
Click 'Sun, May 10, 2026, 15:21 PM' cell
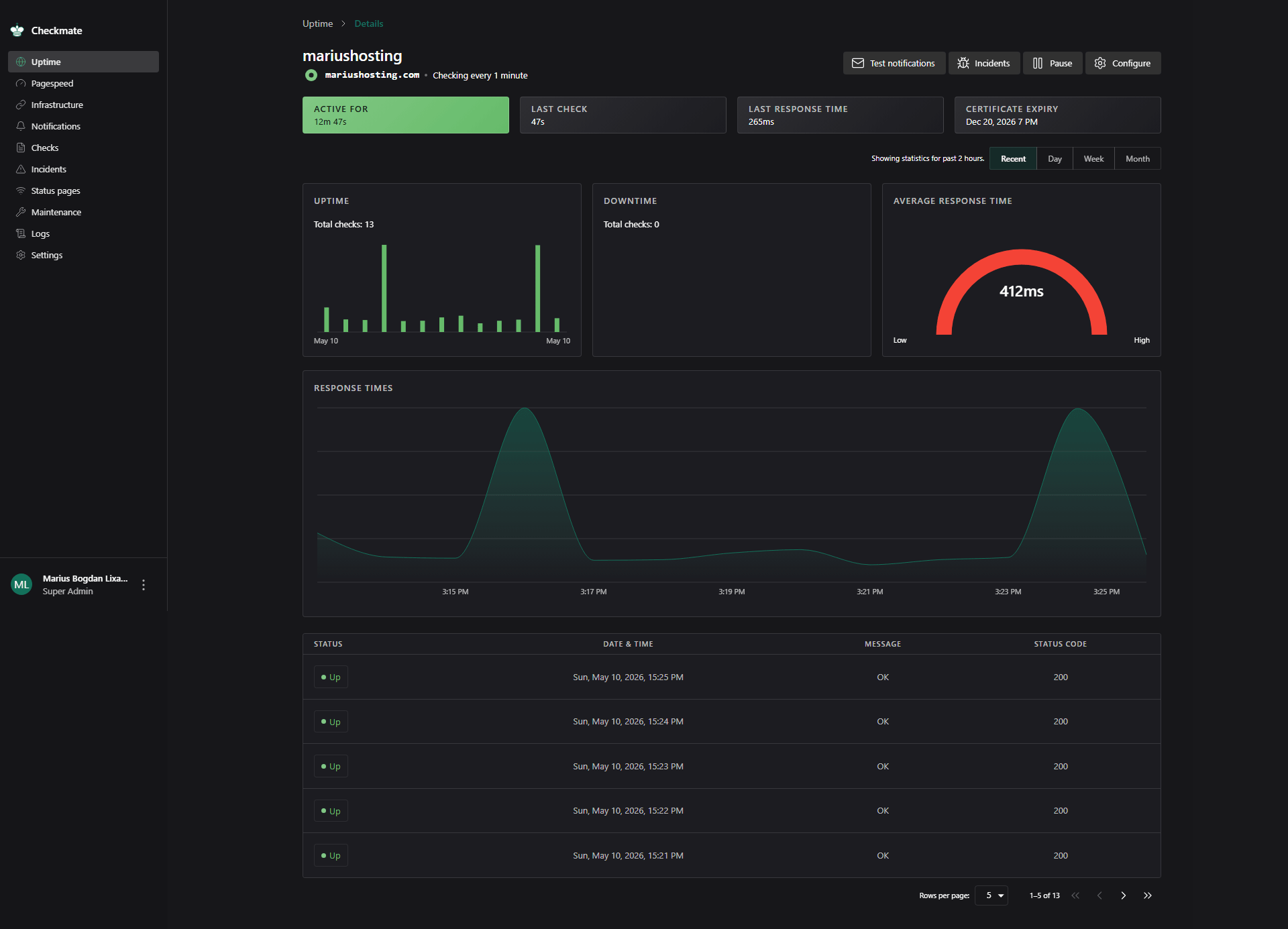[628, 856]
